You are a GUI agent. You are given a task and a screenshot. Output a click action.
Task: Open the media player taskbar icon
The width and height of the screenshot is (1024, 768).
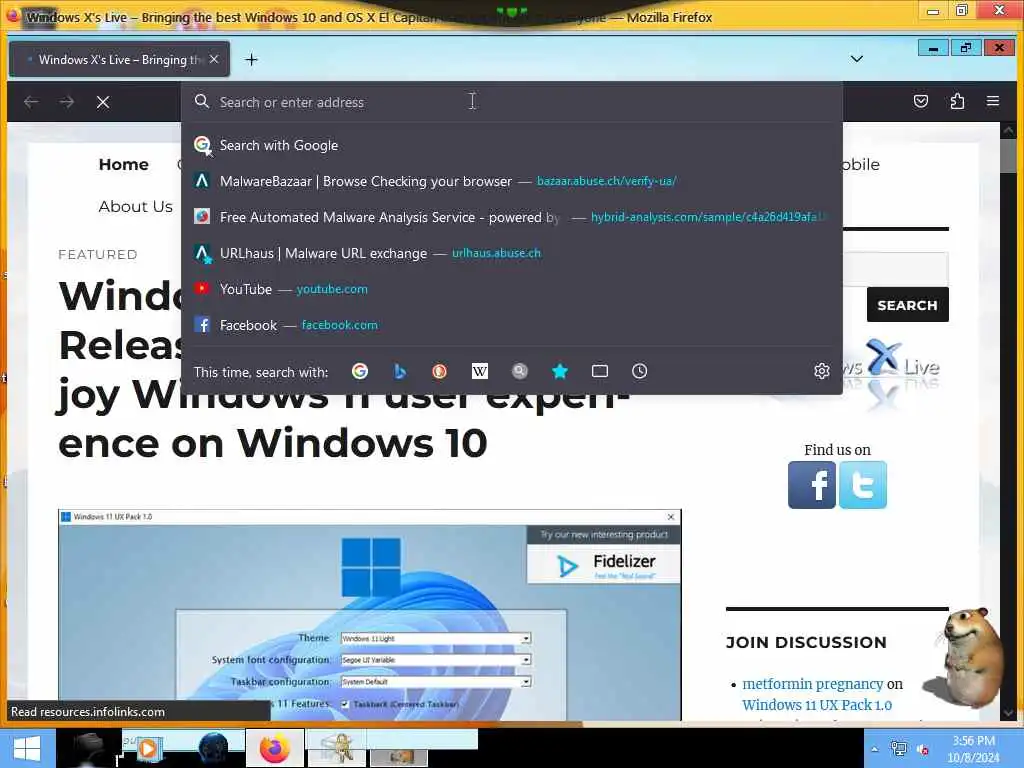(x=148, y=748)
